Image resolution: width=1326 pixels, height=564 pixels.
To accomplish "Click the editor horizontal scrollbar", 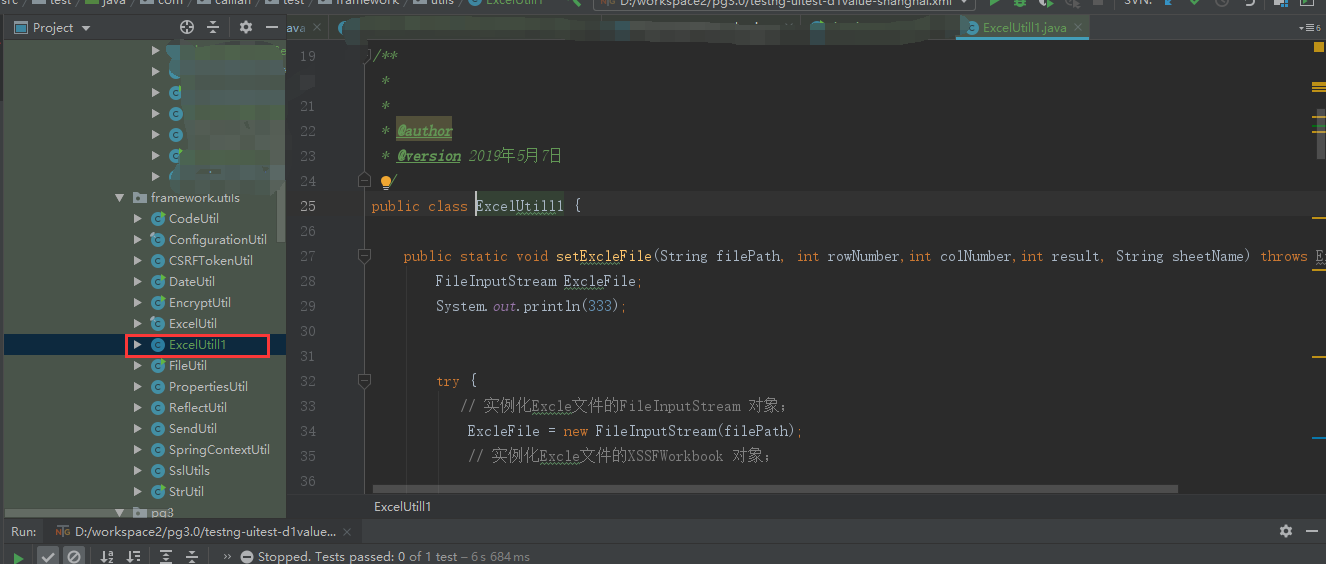I will (x=775, y=490).
